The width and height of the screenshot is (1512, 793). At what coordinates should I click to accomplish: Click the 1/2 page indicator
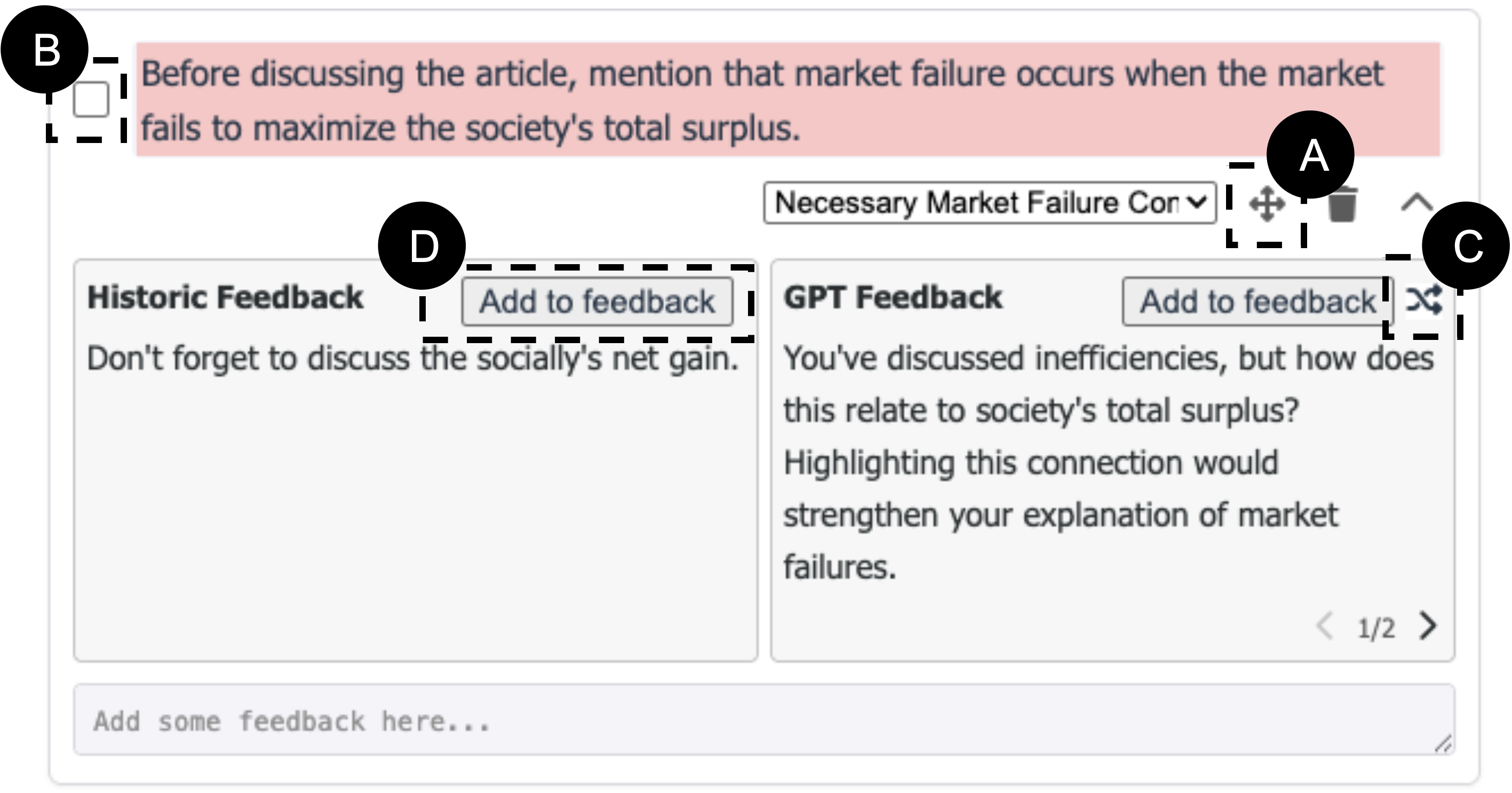click(1376, 628)
